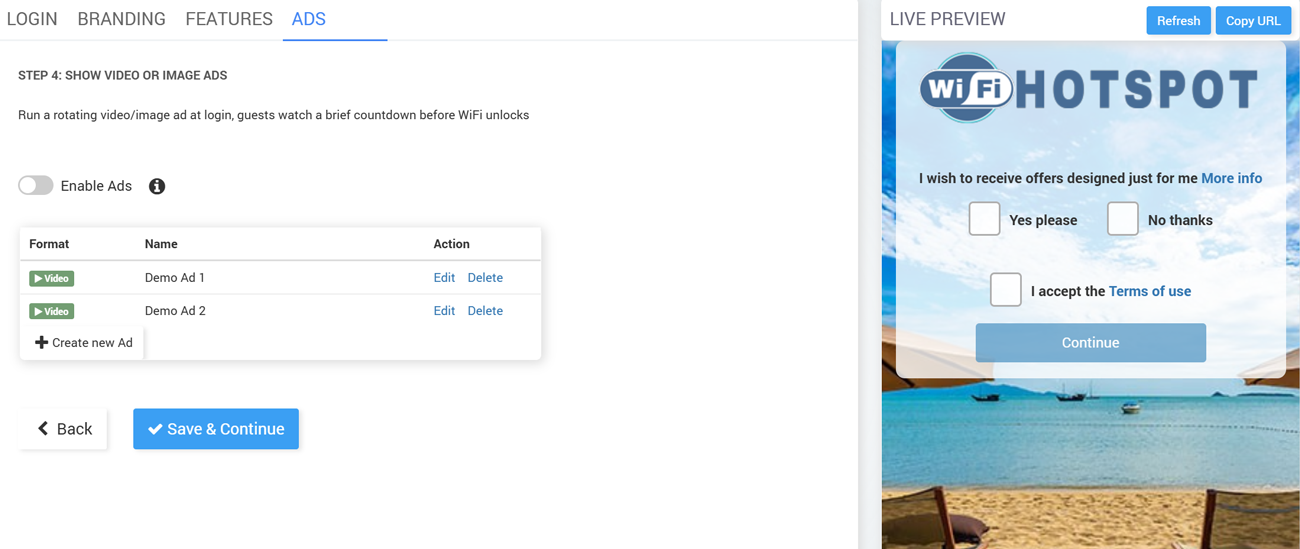
Task: Select the ADS tab
Action: point(309,19)
